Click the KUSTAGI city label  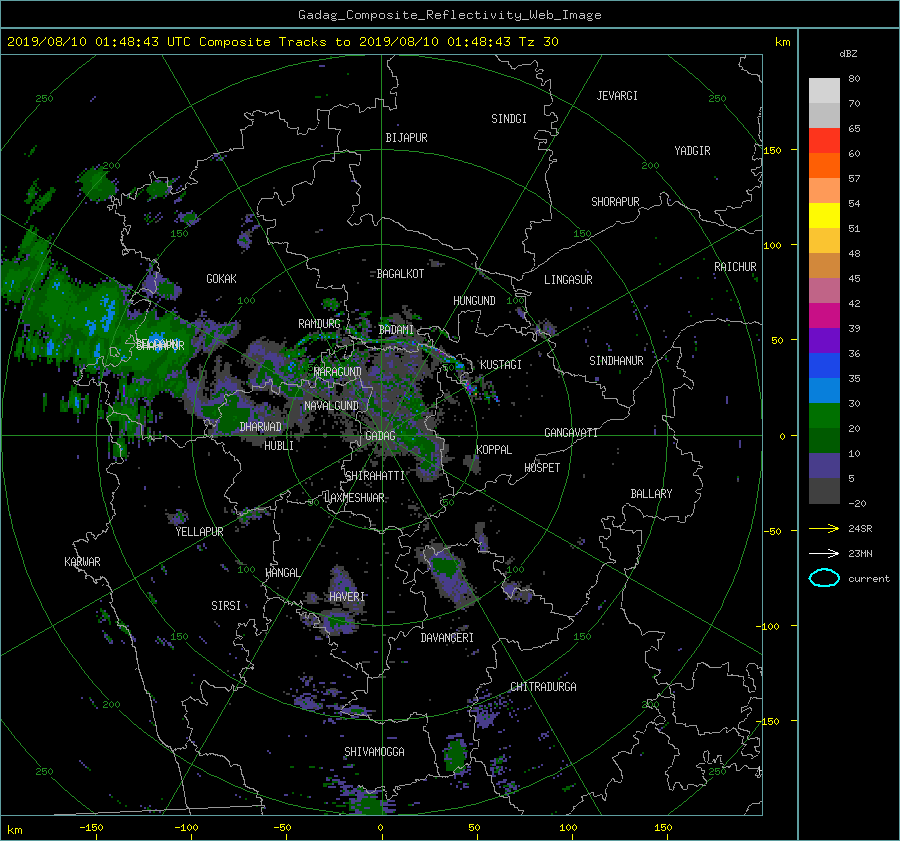(x=501, y=365)
